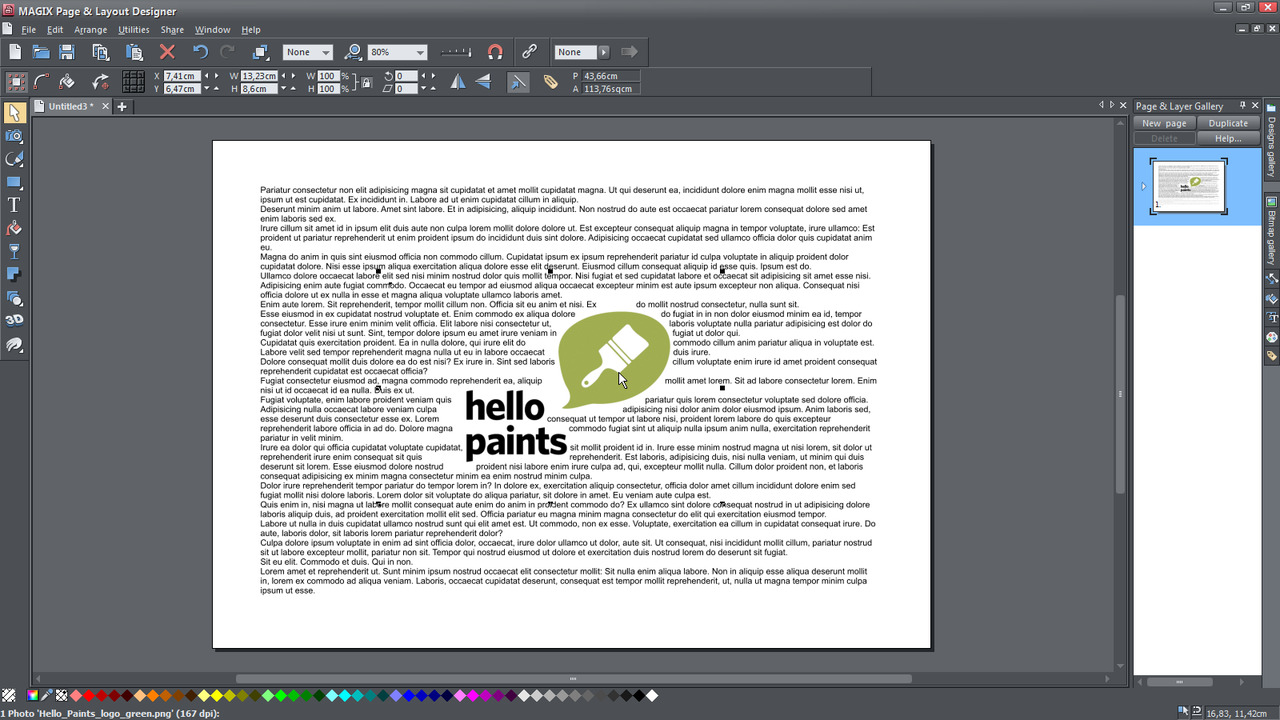Viewport: 1280px width, 720px height.
Task: Open the Bitmap gallery side tab
Action: [x=1272, y=231]
